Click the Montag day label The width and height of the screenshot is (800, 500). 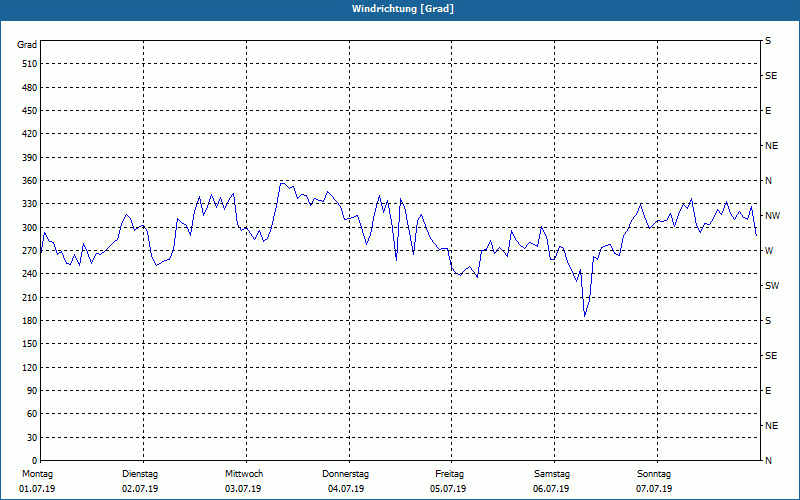click(x=37, y=474)
